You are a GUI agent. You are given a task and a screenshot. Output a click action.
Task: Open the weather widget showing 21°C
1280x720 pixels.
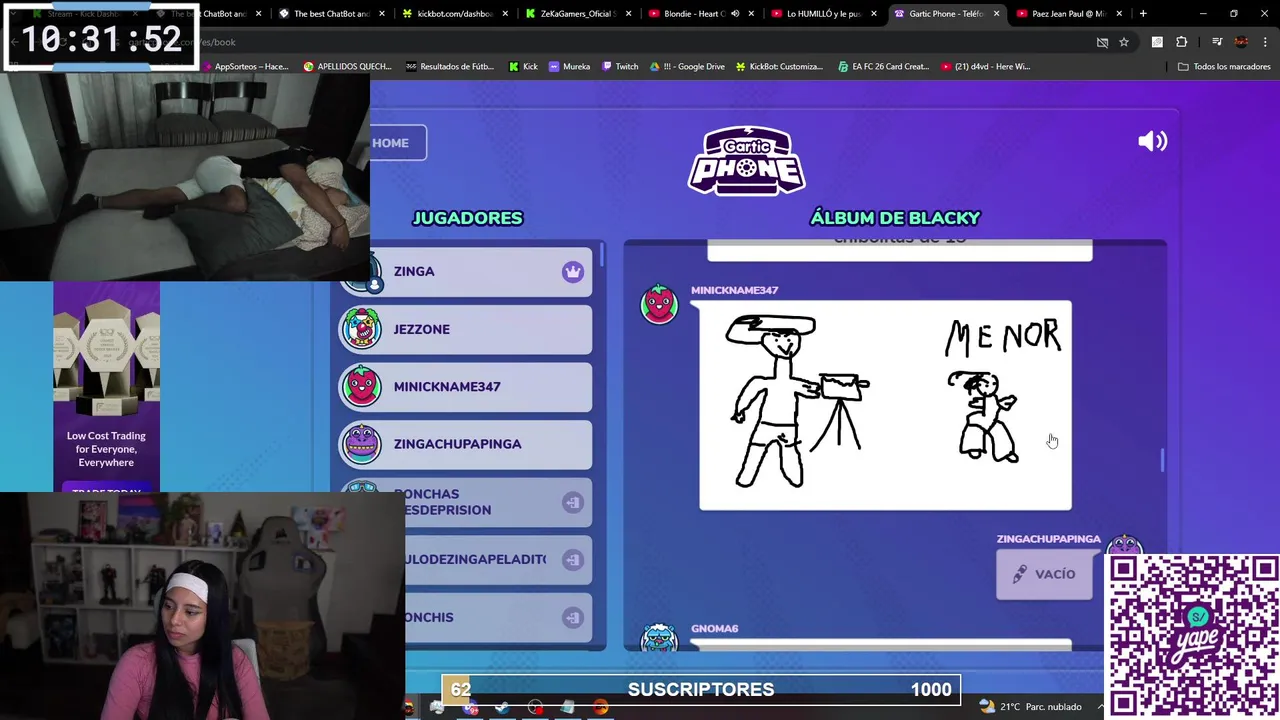coord(1033,707)
